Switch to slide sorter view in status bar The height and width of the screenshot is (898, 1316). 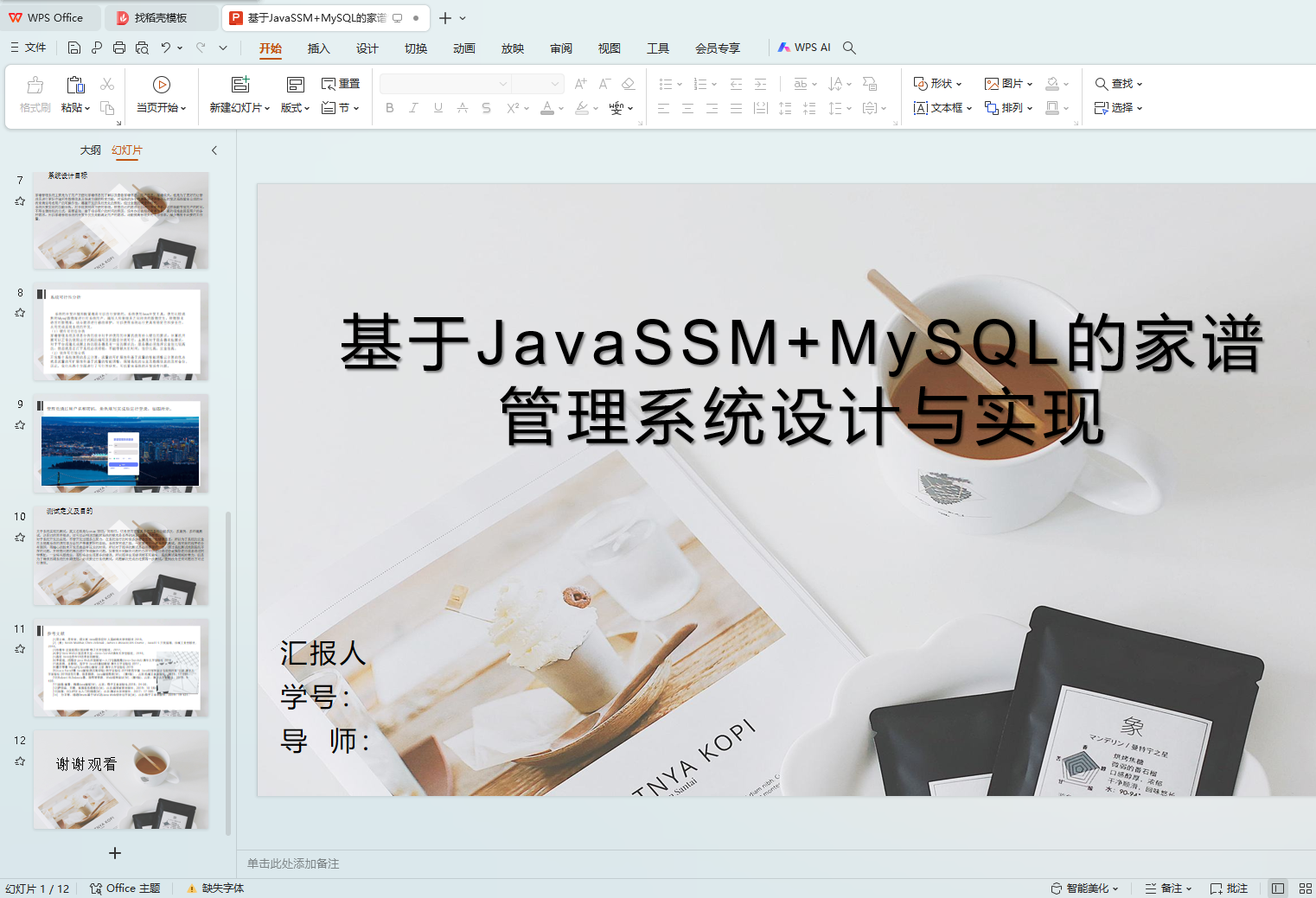coord(1305,888)
